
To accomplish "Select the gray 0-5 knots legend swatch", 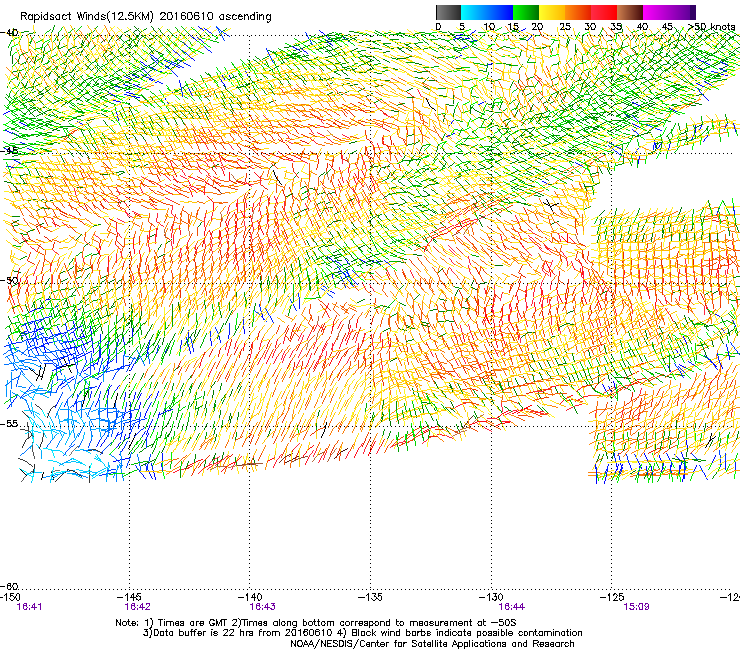I will (449, 12).
